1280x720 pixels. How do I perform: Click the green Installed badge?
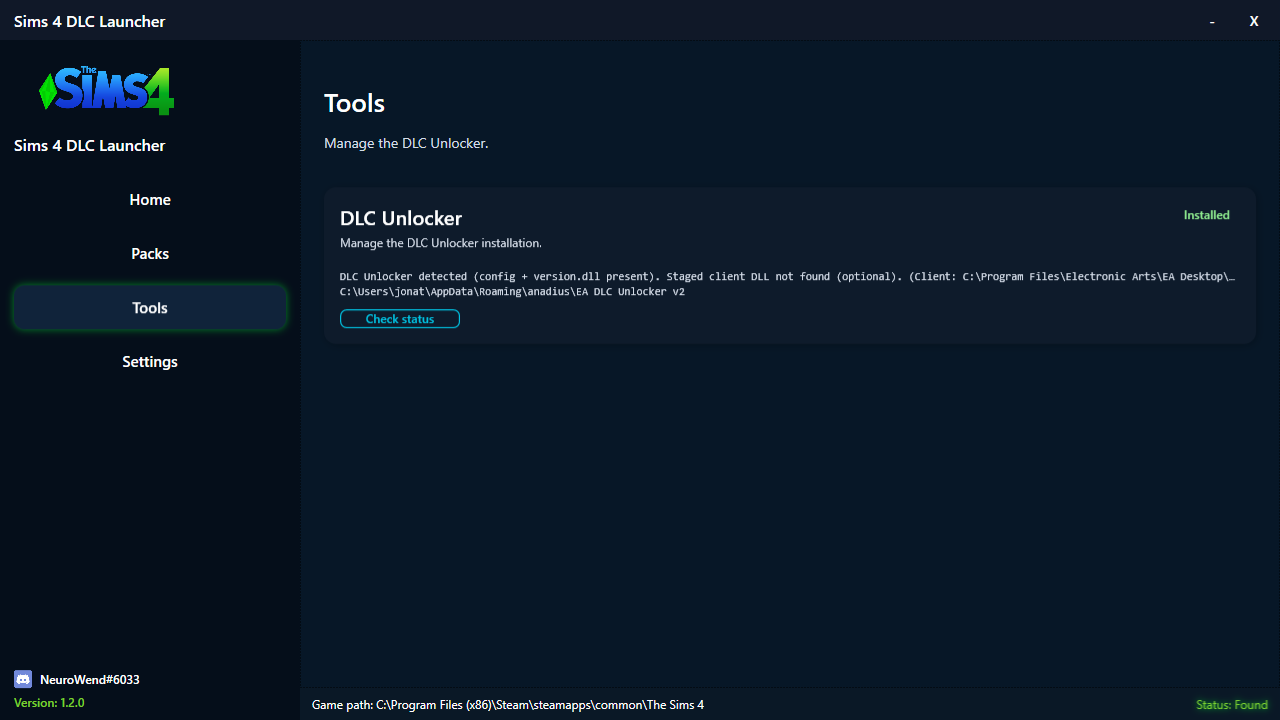pyautogui.click(x=1206, y=214)
